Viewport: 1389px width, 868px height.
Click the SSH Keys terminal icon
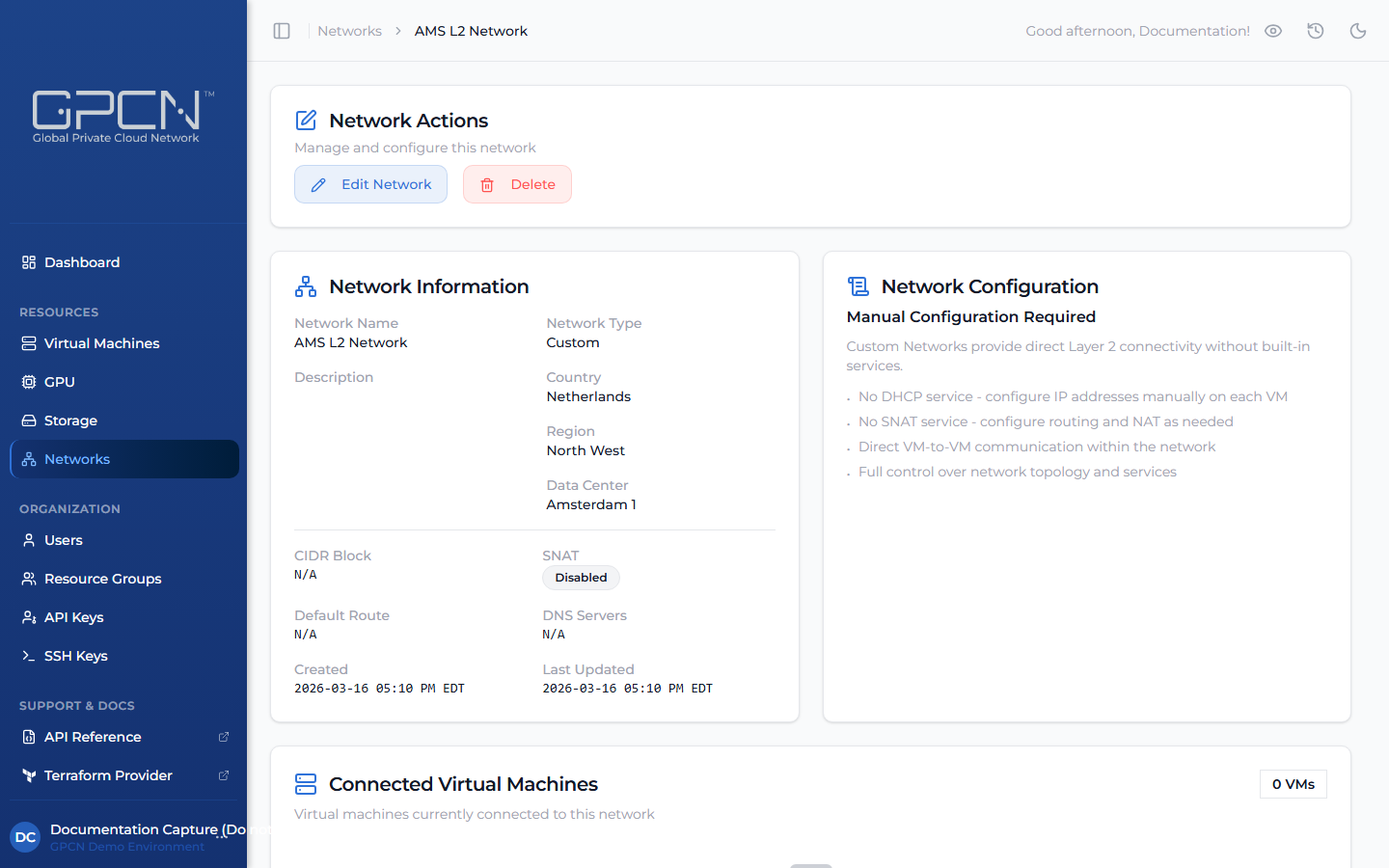tap(29, 656)
